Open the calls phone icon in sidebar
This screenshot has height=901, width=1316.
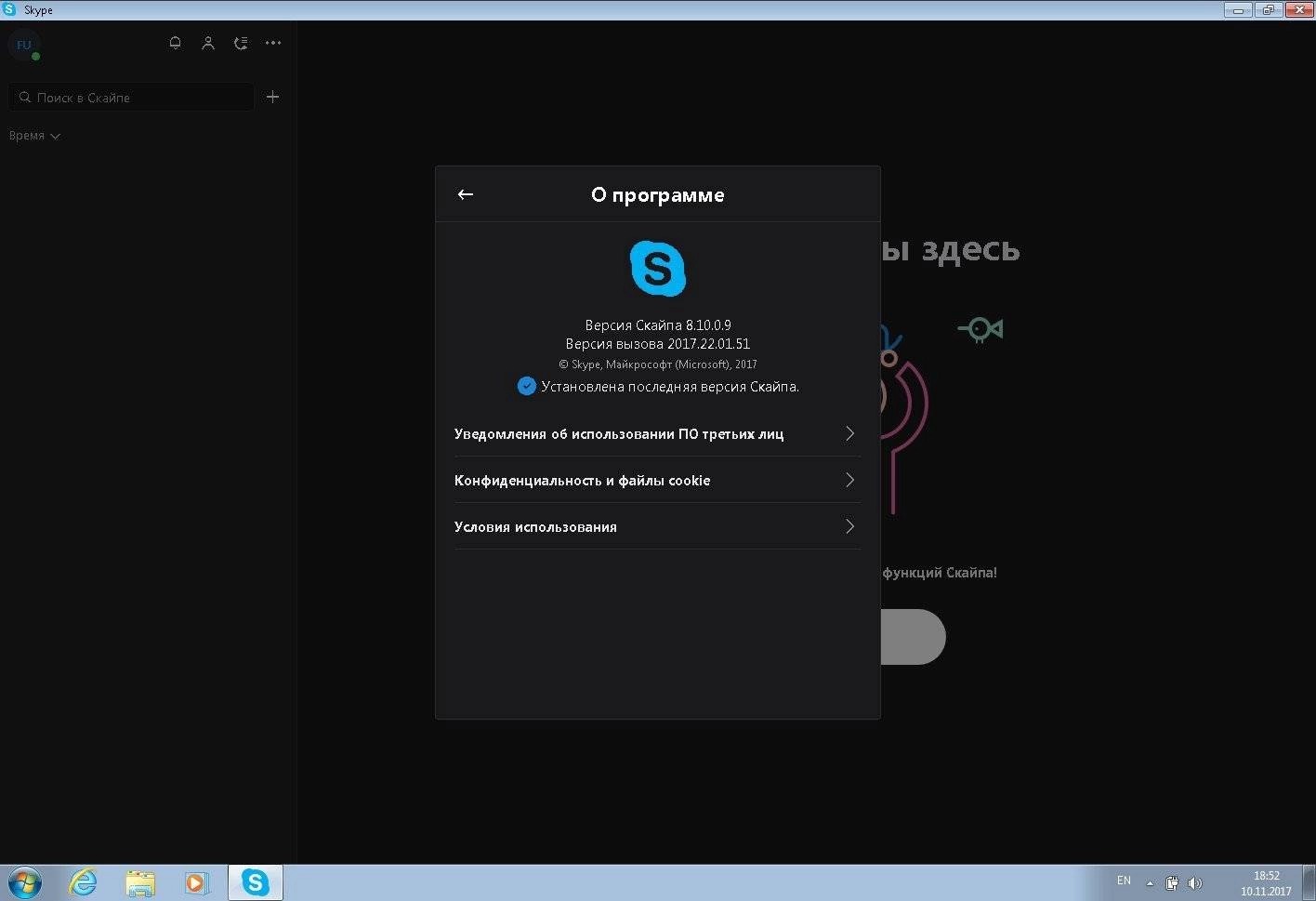click(241, 43)
